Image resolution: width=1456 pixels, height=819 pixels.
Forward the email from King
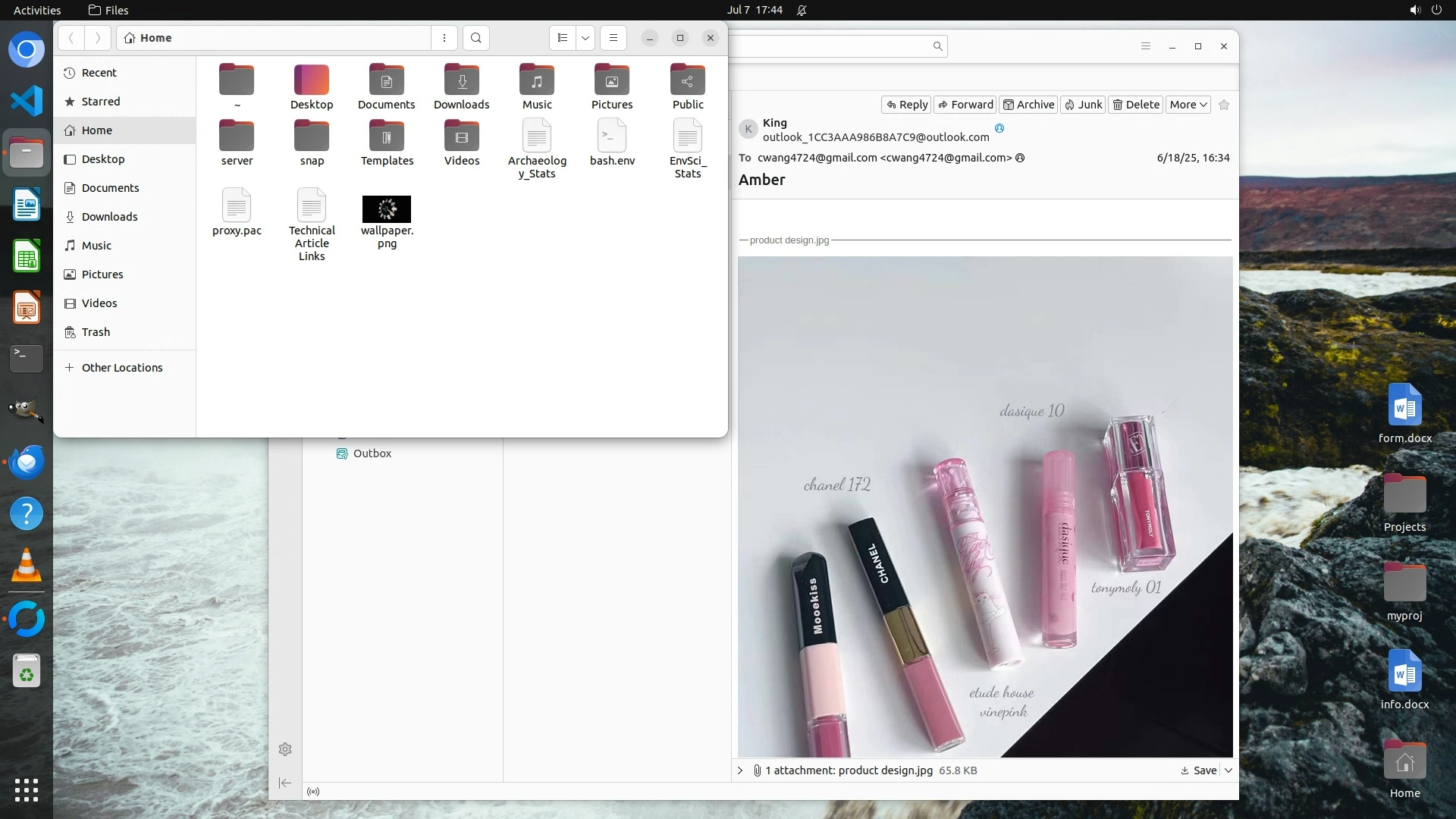tap(965, 105)
